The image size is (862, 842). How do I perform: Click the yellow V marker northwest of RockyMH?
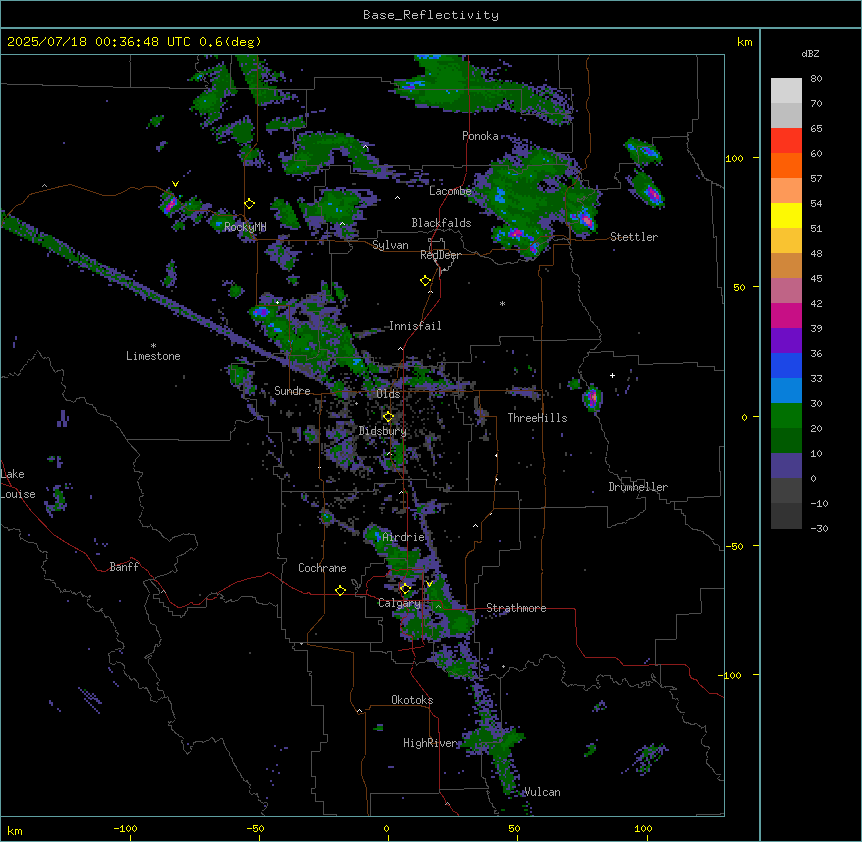click(175, 184)
